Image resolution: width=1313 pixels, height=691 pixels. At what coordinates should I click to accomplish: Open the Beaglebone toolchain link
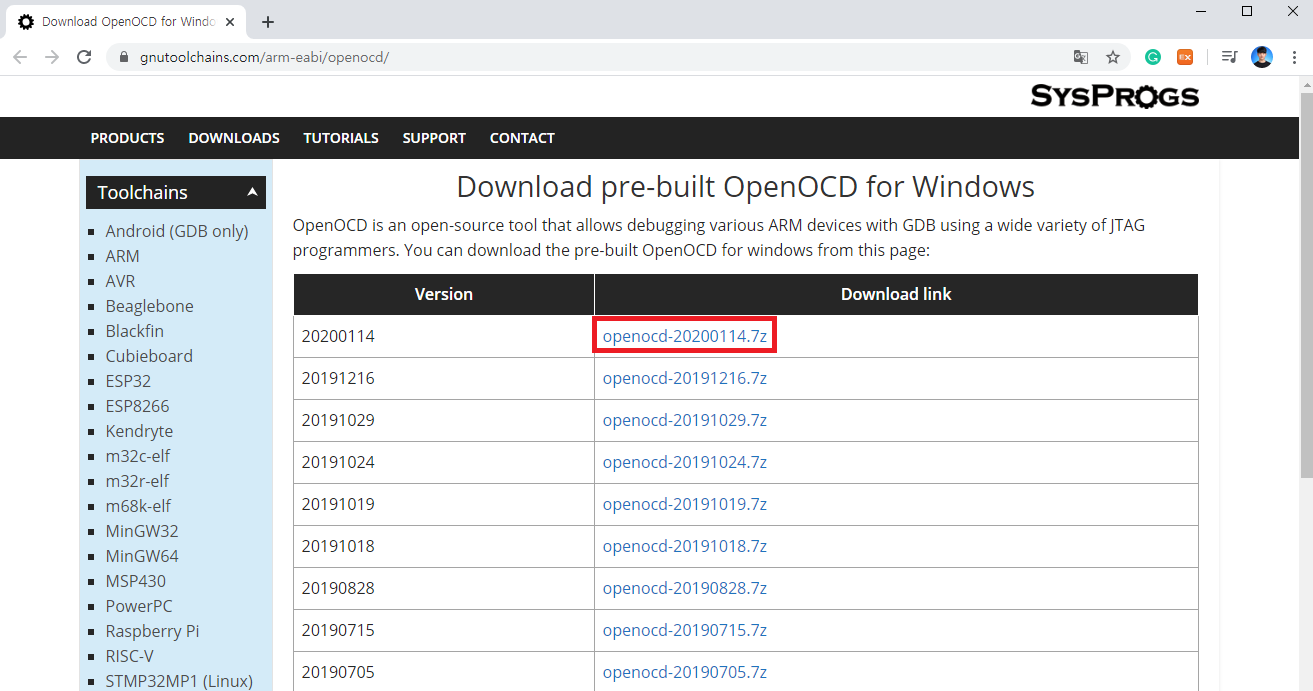pos(150,306)
